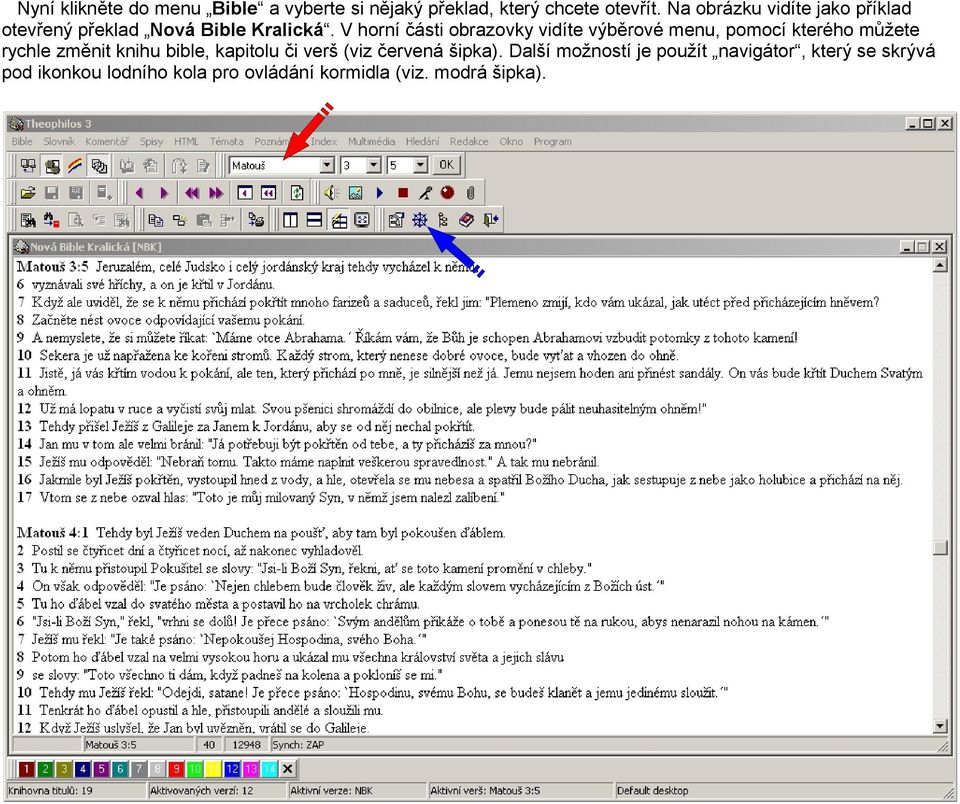Click the purple single left arrow

coord(140,193)
